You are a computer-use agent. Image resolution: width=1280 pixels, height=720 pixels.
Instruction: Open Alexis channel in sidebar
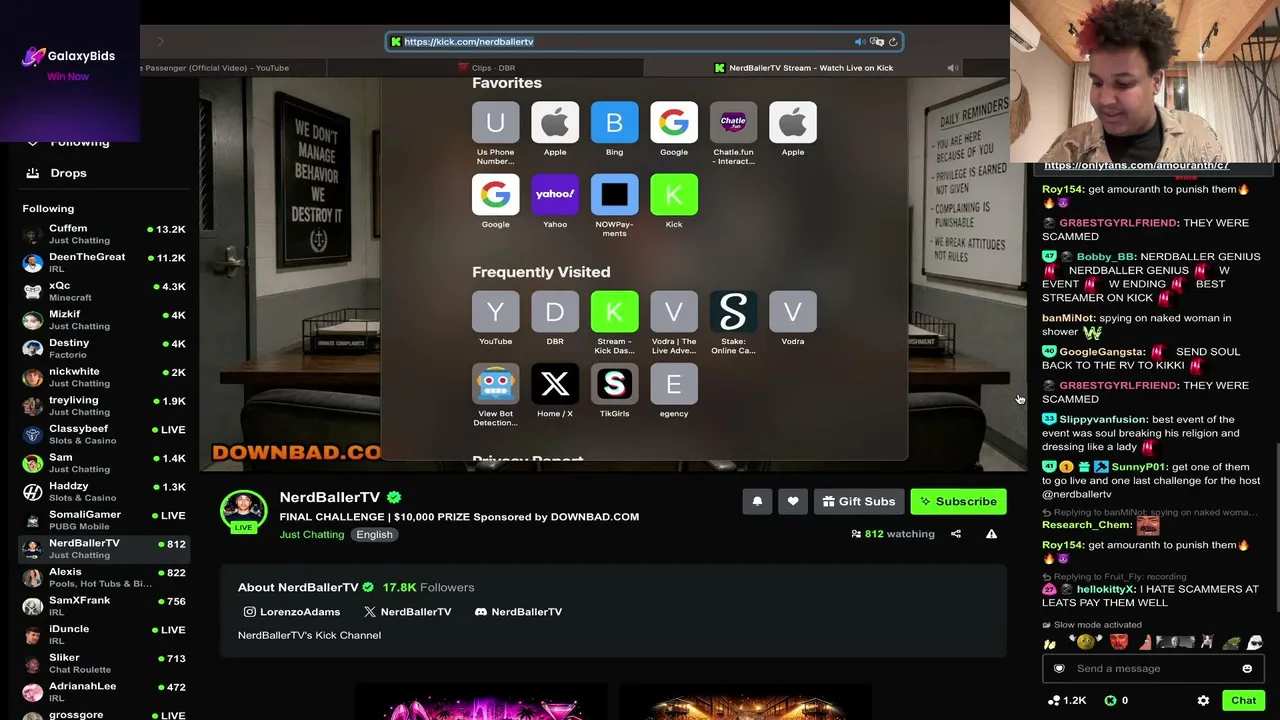tap(104, 577)
